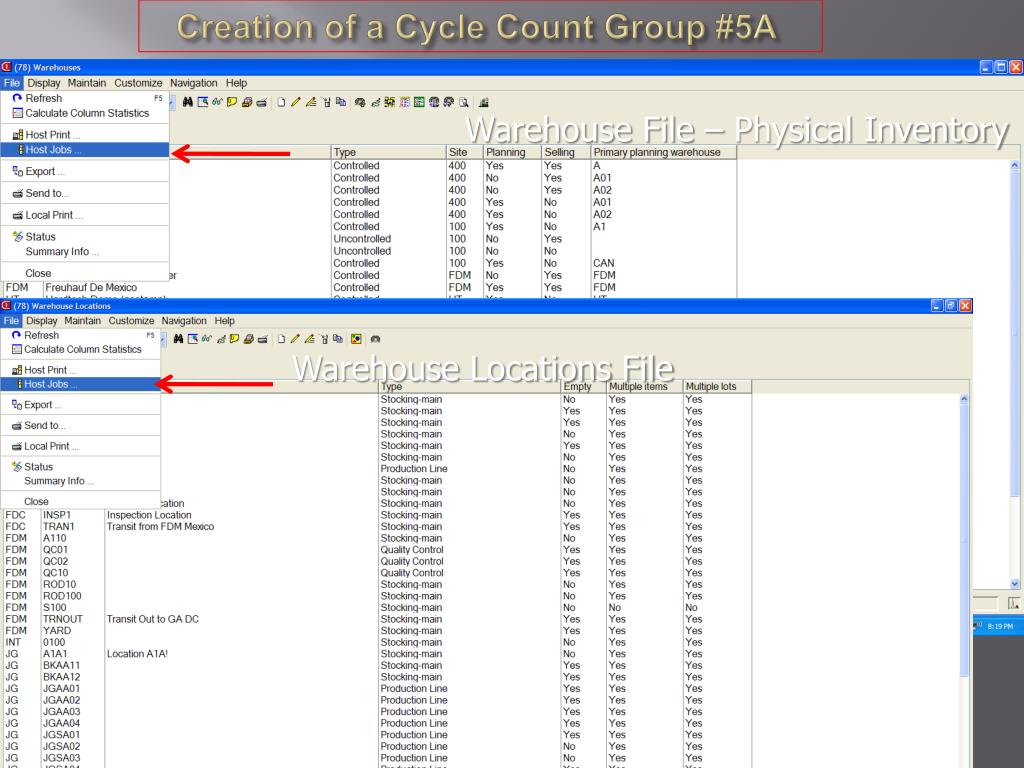The image size is (1024, 768).
Task: Click blank page Create icon in Warehouses toolbar
Action: pyautogui.click(x=281, y=102)
